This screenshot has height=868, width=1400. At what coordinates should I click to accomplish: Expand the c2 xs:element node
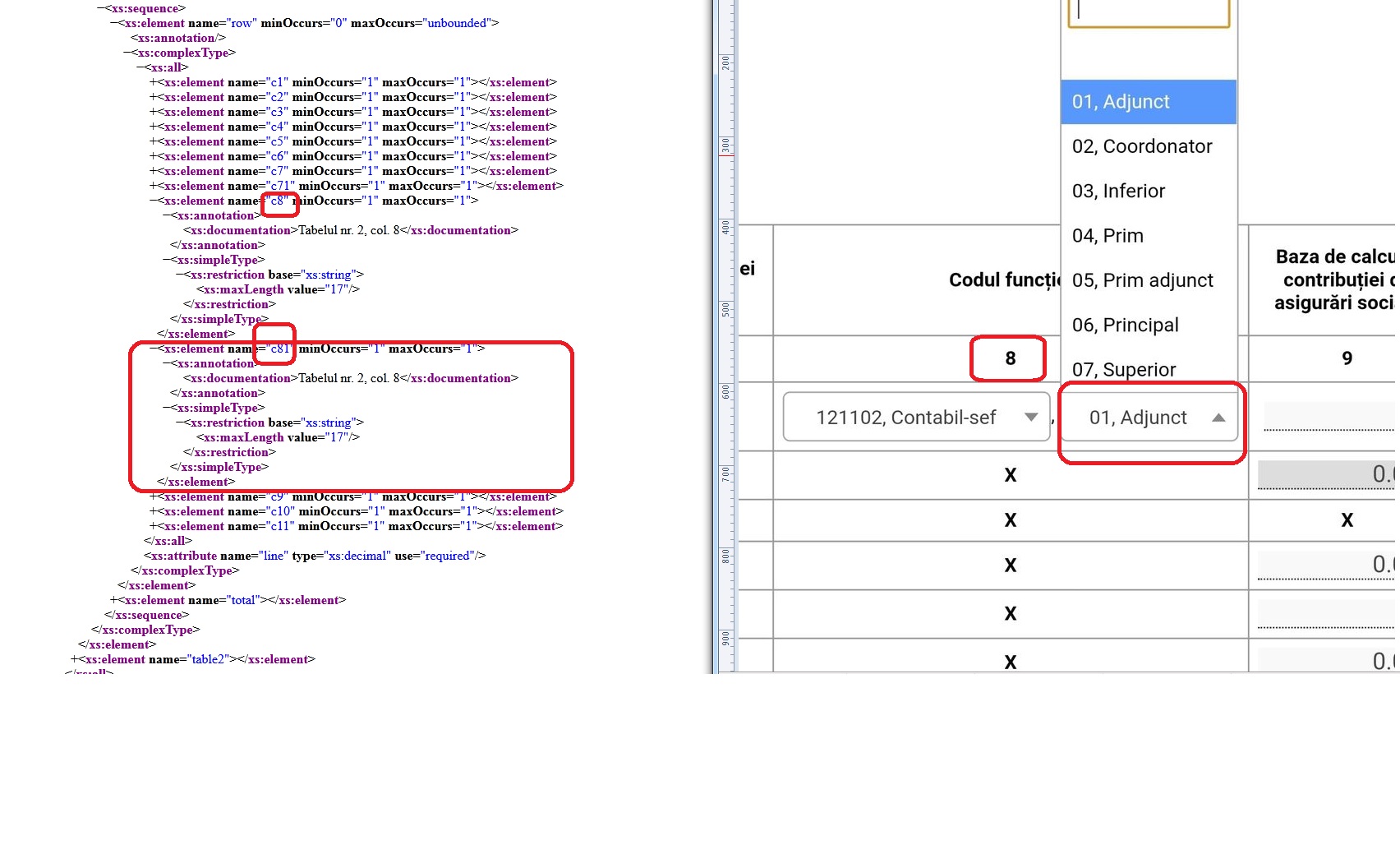pos(154,97)
